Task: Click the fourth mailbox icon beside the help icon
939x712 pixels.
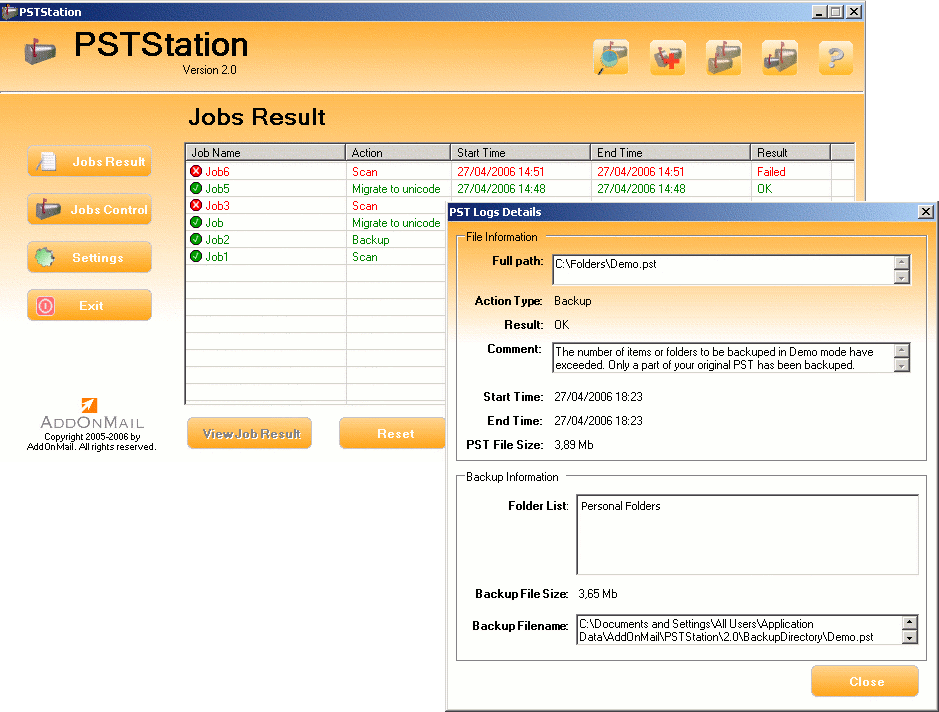Action: tap(780, 57)
